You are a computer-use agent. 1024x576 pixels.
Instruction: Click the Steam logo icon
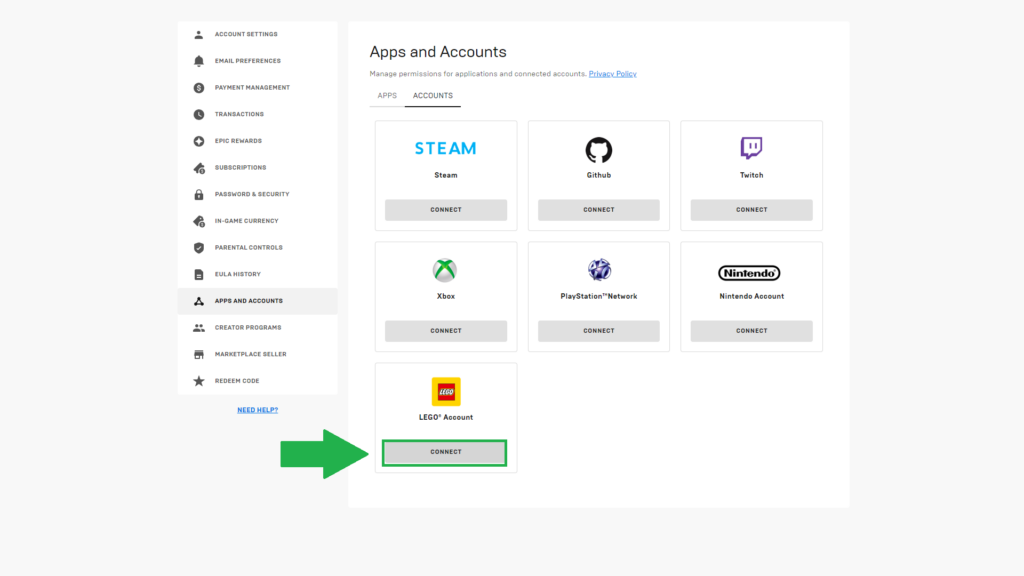point(445,148)
